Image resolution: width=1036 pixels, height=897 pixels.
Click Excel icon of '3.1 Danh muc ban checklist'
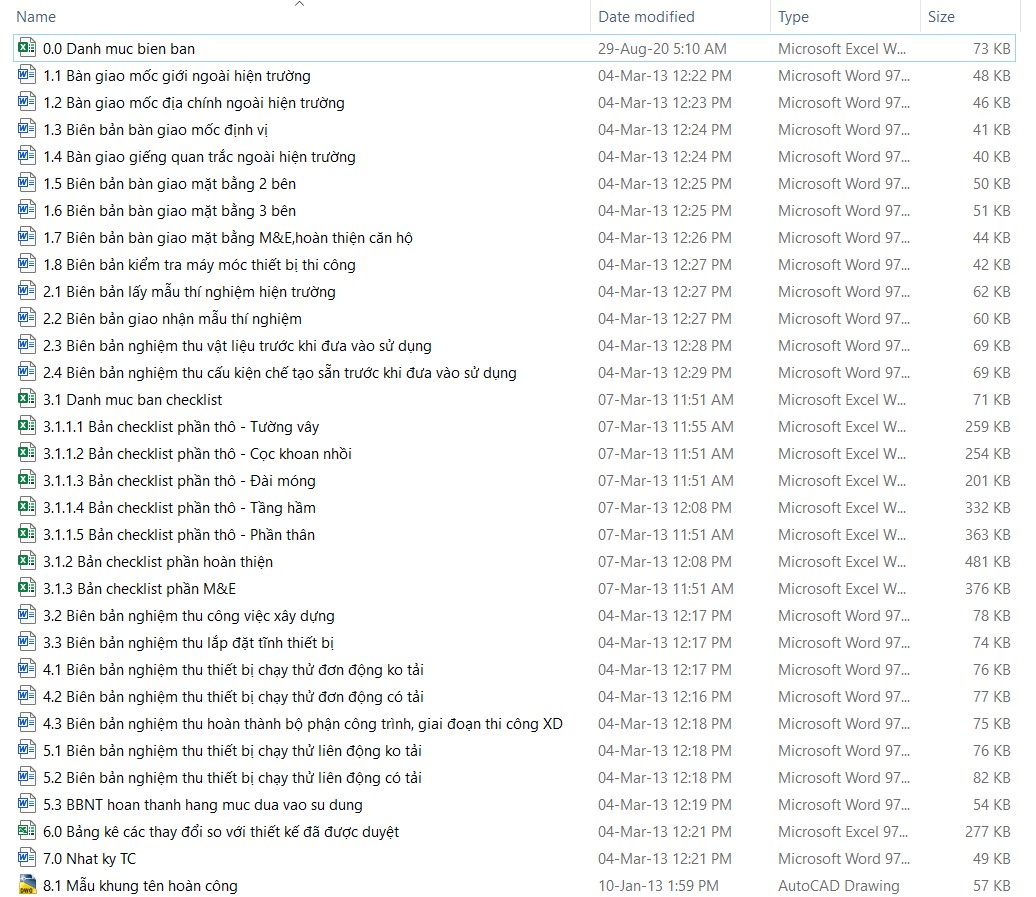27,399
